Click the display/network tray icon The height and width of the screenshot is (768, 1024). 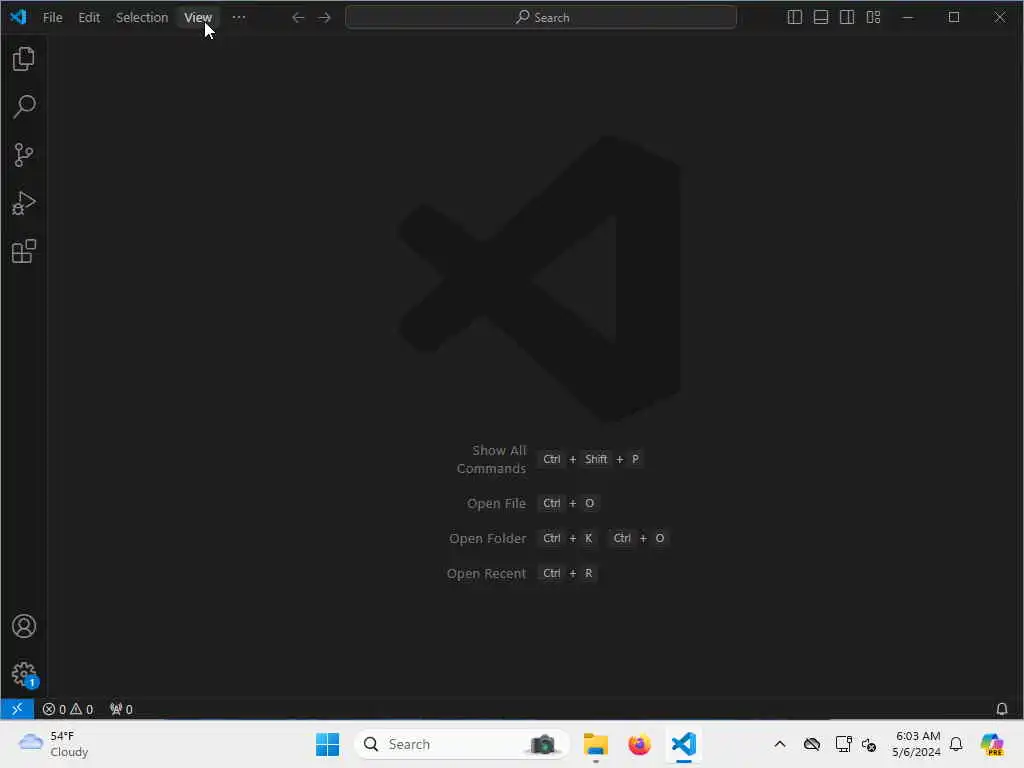pyautogui.click(x=843, y=744)
